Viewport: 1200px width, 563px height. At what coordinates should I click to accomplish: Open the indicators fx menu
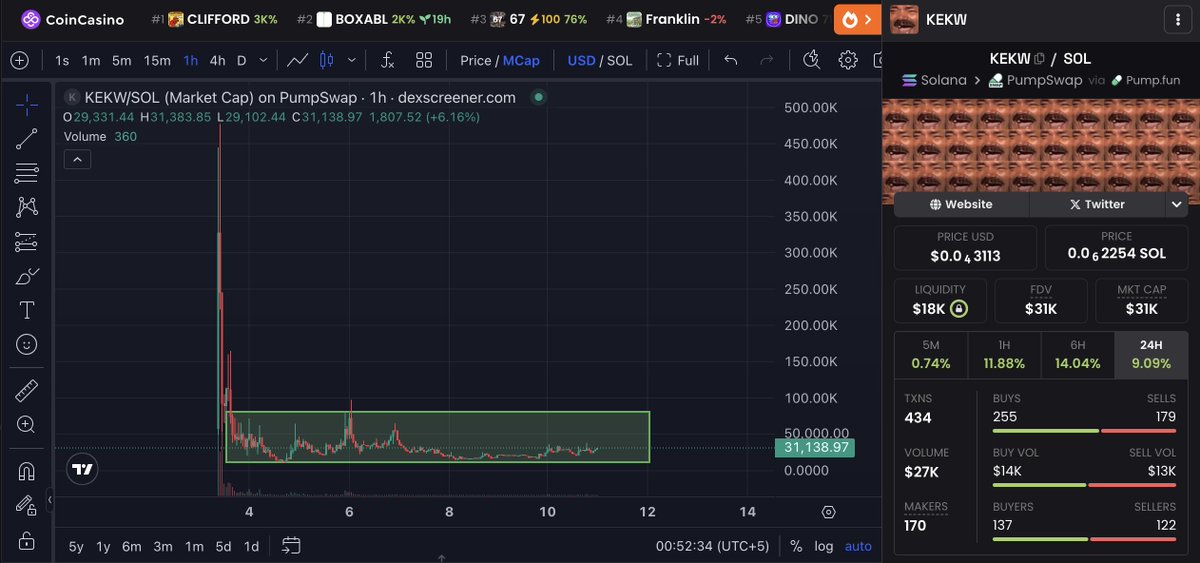click(x=388, y=60)
